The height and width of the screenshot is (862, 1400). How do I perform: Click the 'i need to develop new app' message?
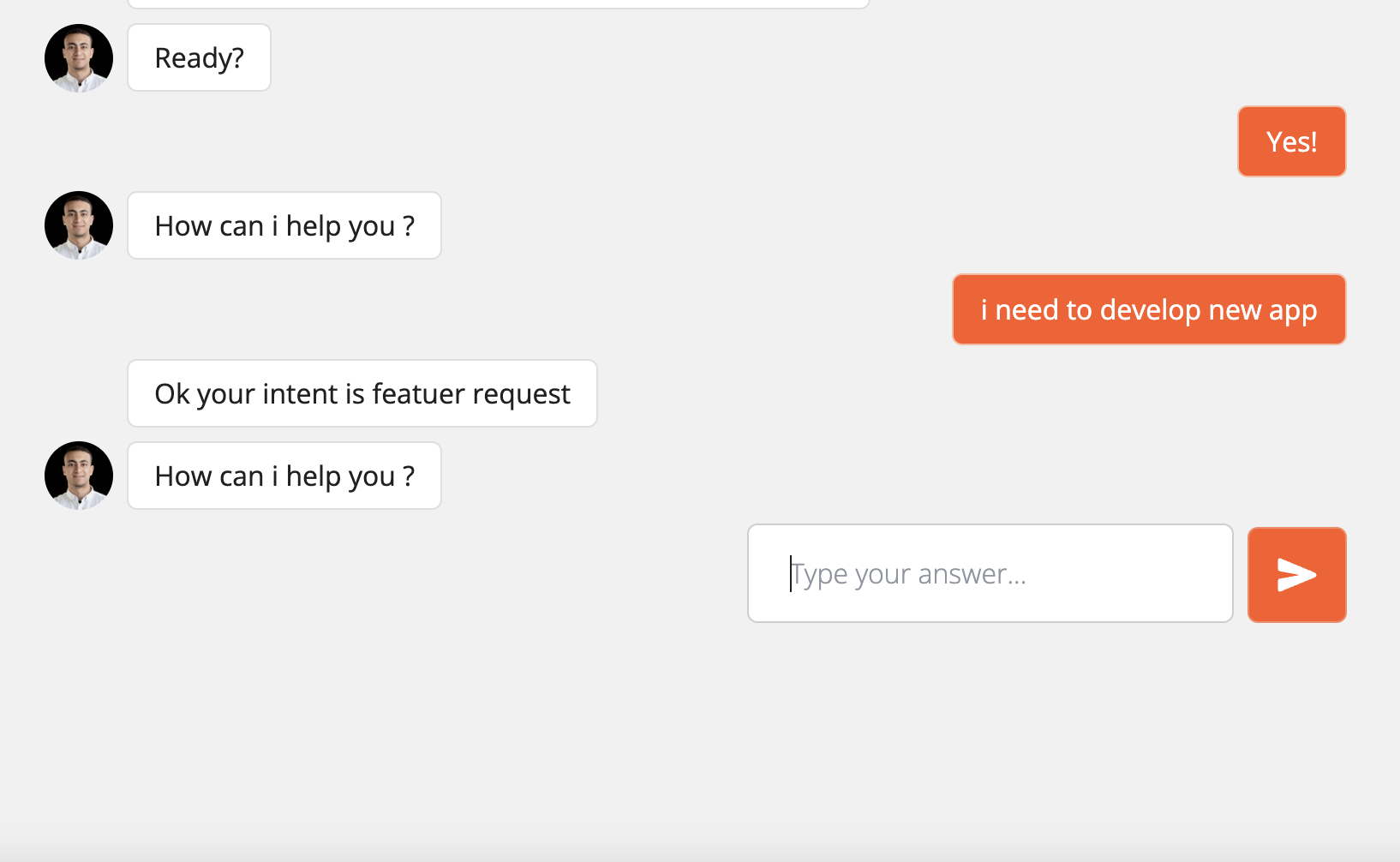point(1149,309)
